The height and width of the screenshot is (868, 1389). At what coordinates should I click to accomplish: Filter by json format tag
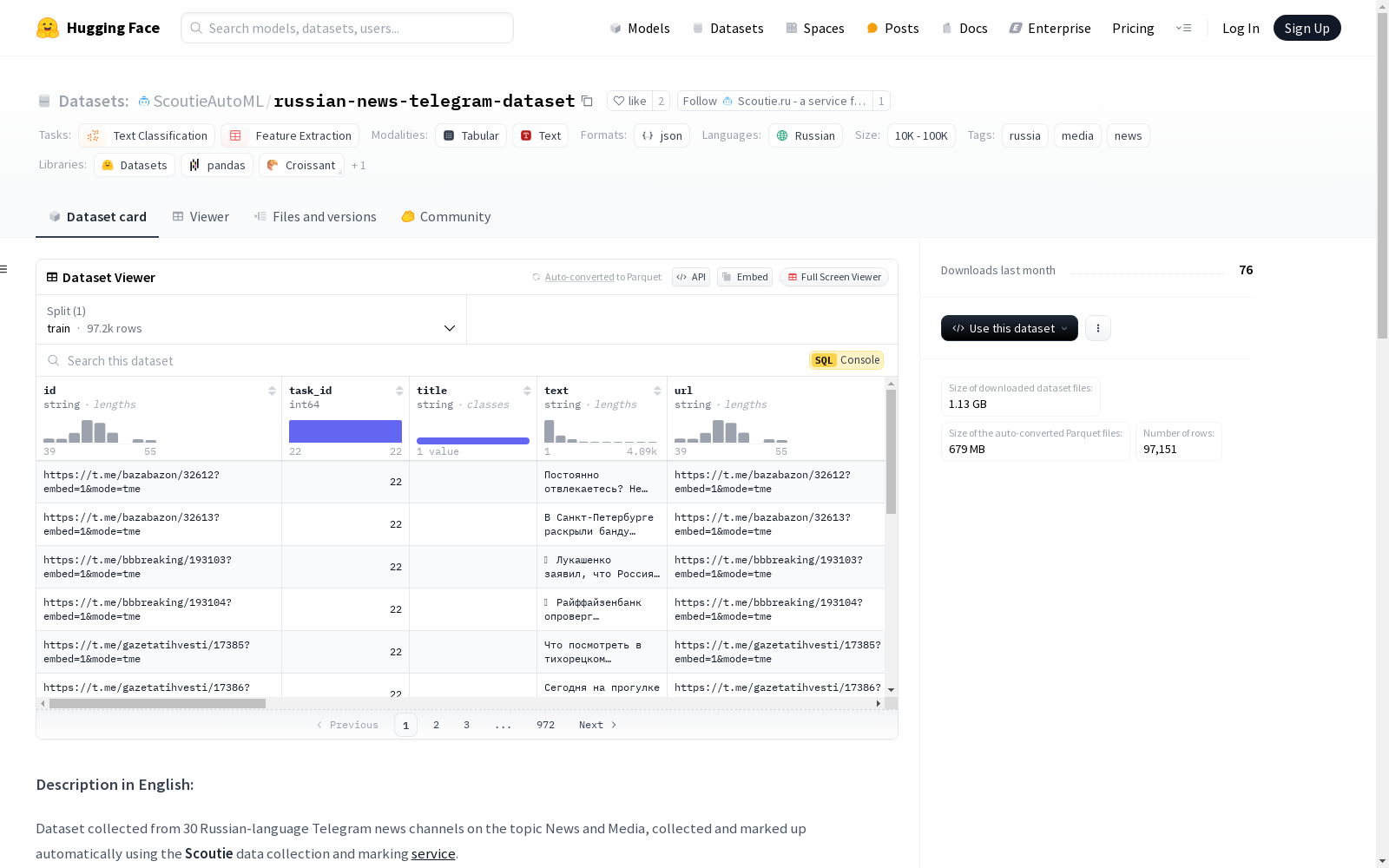tap(662, 135)
